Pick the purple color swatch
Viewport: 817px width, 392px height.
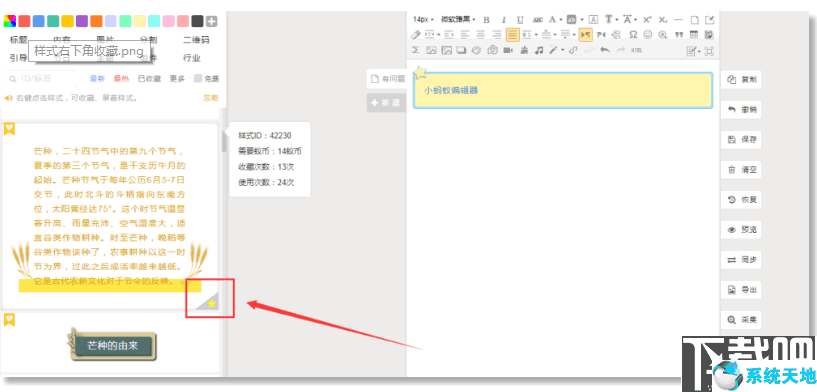(82, 21)
